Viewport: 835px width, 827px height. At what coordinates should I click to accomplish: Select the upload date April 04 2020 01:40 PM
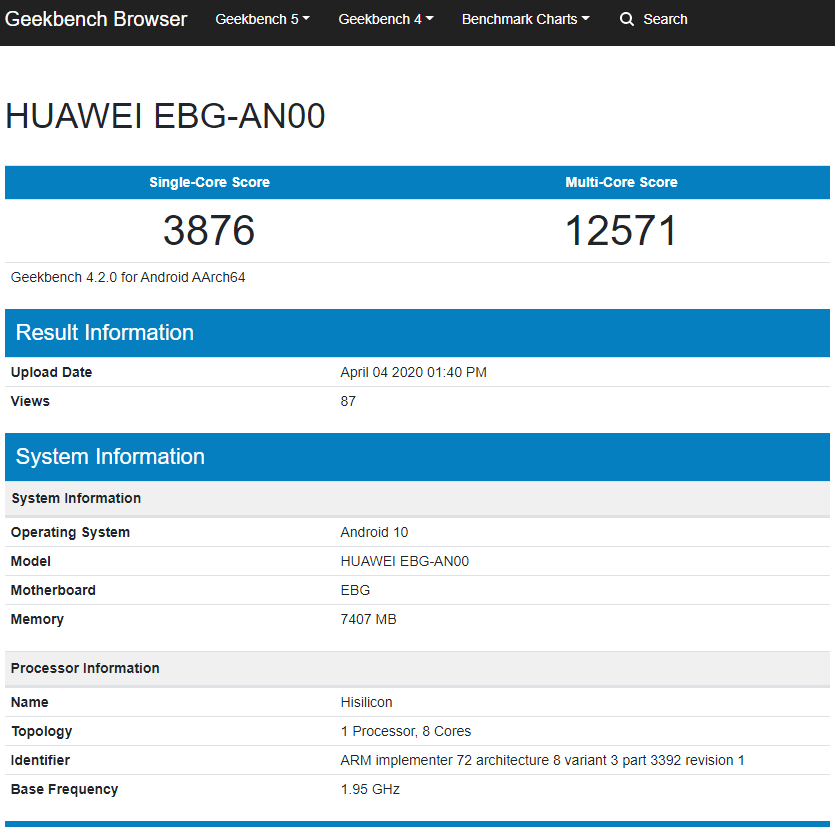(x=413, y=372)
